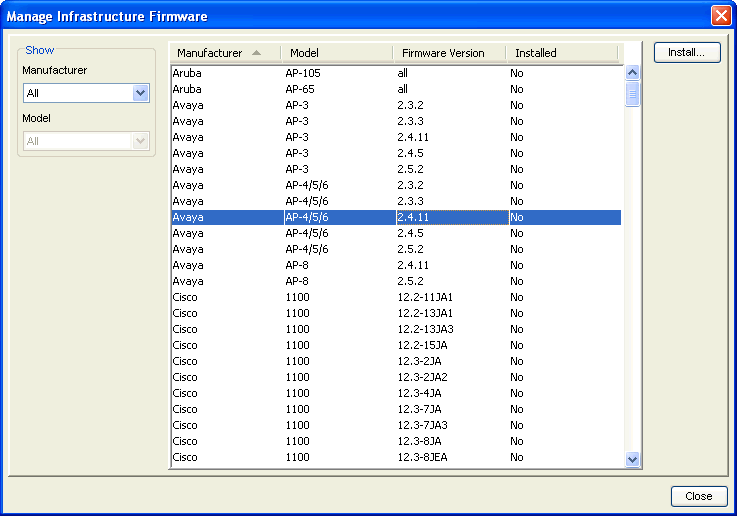The height and width of the screenshot is (516, 737).
Task: Open the Manufacturer filter dropdown
Action: coord(140,93)
